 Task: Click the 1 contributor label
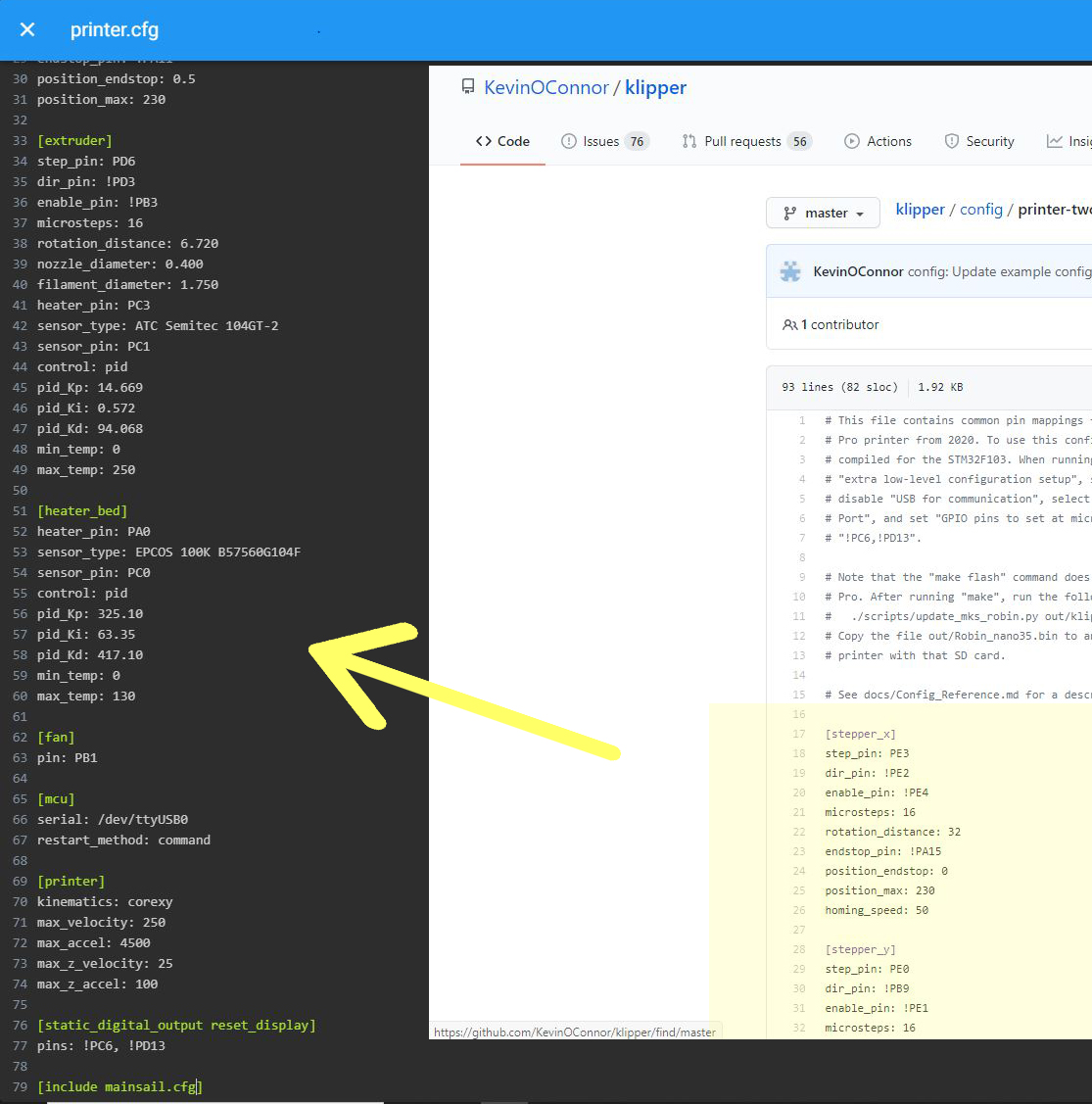tap(839, 324)
